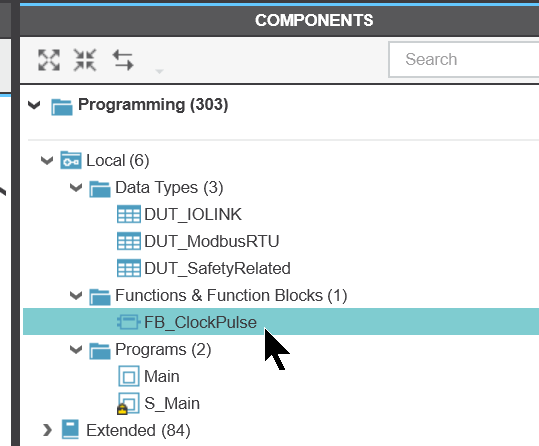Click the Expand All toolbar icon
539x446 pixels.
pos(49,60)
